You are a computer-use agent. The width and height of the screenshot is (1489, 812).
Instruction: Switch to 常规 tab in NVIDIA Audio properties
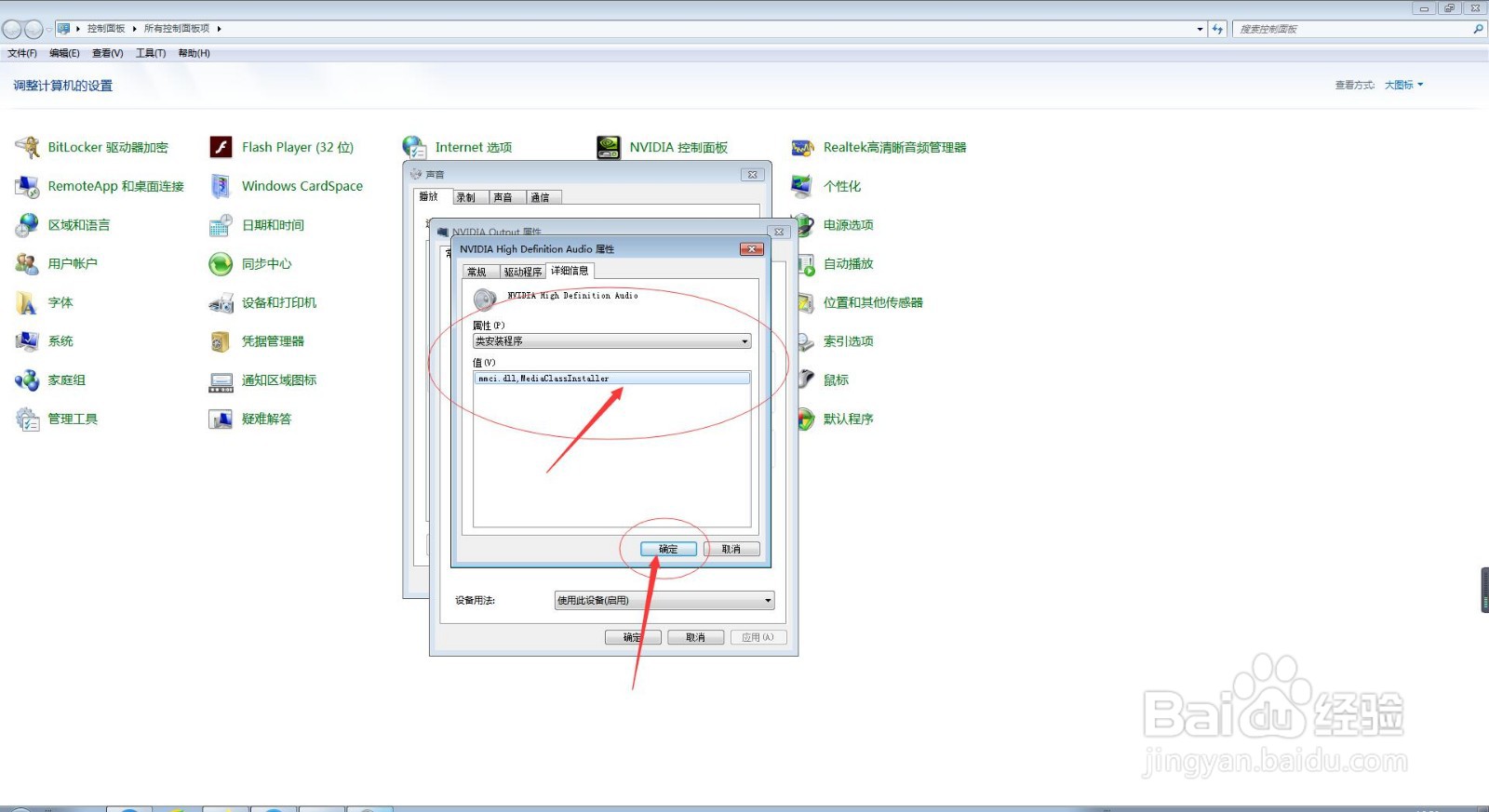[x=476, y=272]
